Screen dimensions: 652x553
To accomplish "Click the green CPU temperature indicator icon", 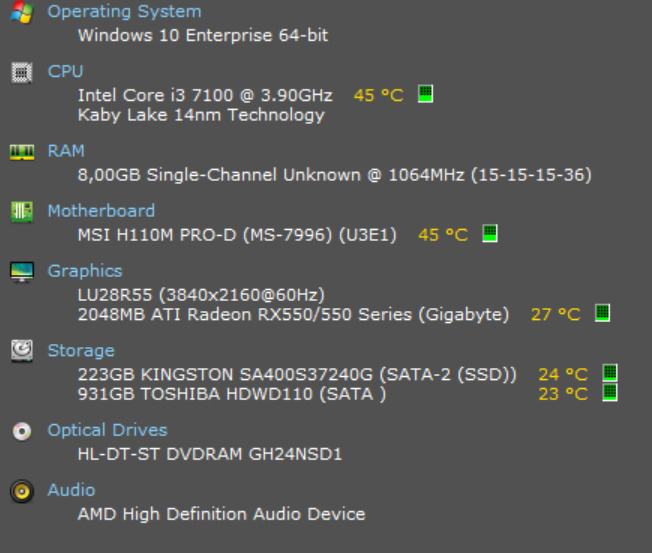I will click(x=424, y=94).
